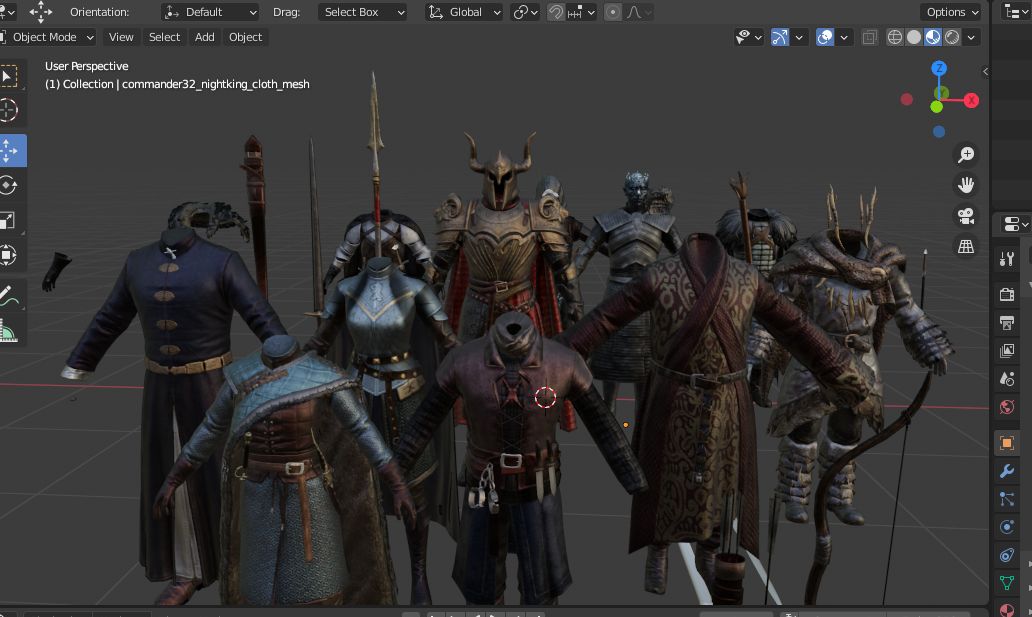Open the Object Mode dropdown

(x=46, y=38)
